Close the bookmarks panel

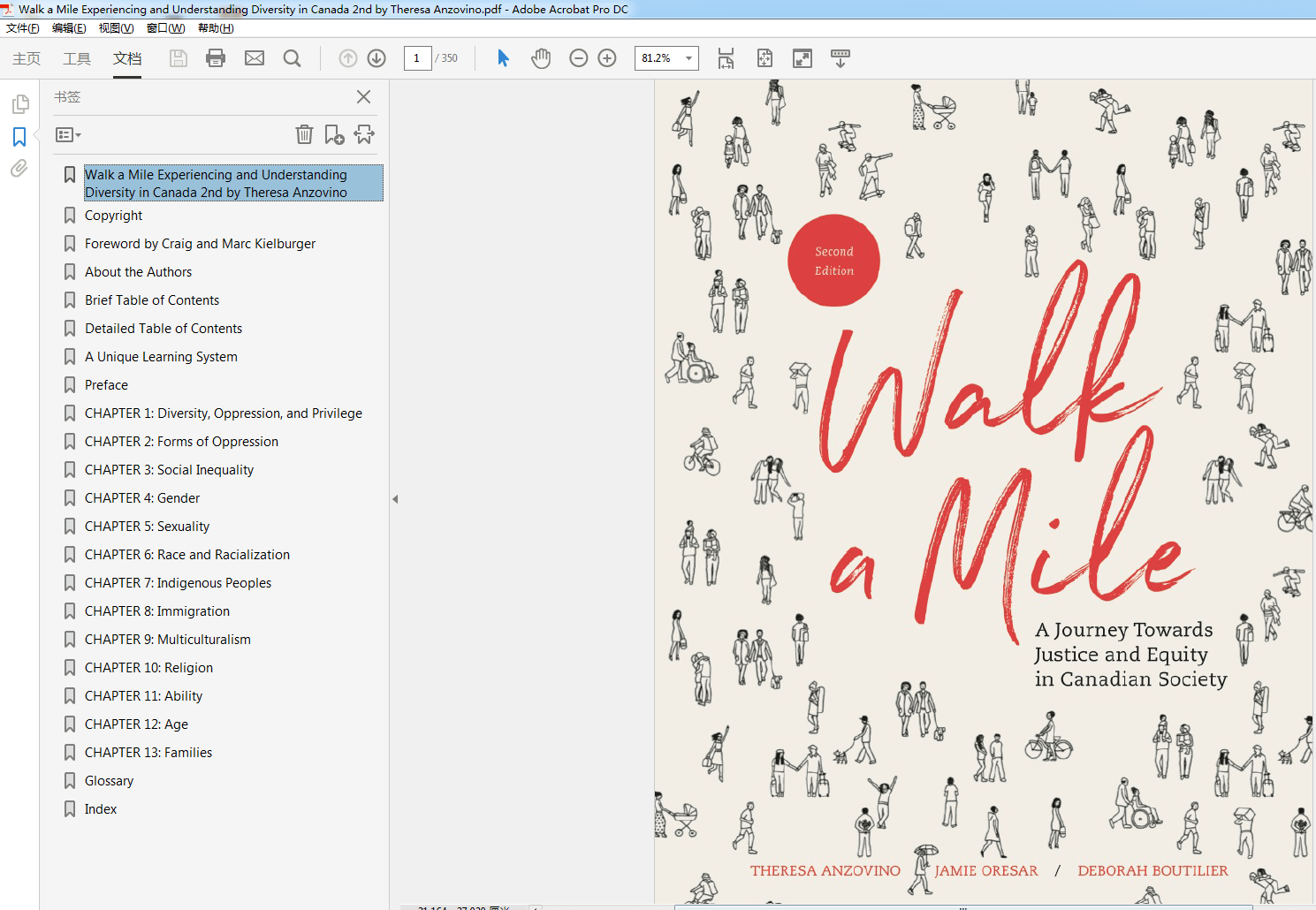point(363,97)
